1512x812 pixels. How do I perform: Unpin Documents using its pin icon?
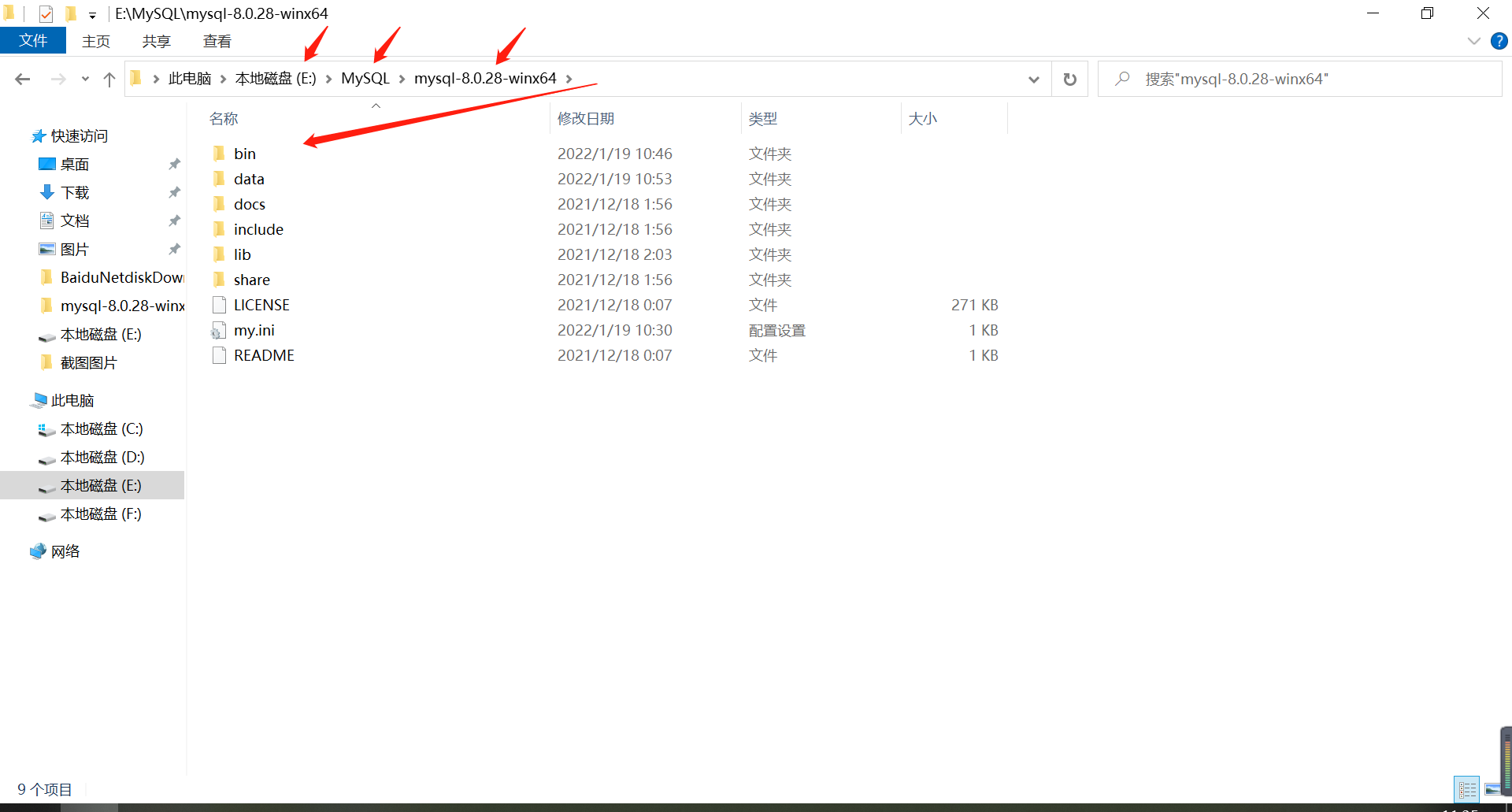(175, 221)
